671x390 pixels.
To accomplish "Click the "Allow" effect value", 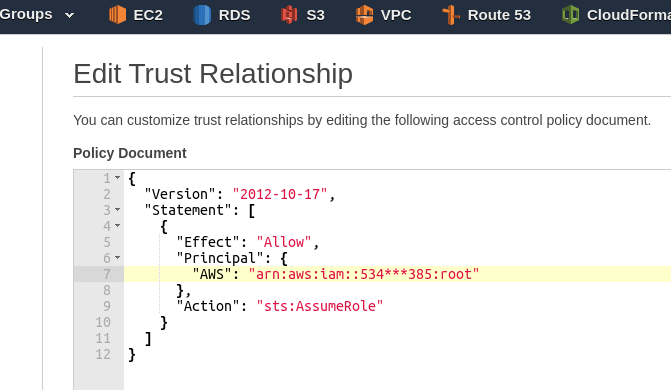I will tap(284, 242).
